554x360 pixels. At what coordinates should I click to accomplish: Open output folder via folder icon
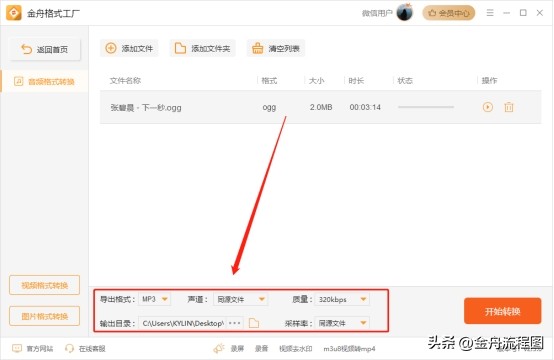[254, 323]
